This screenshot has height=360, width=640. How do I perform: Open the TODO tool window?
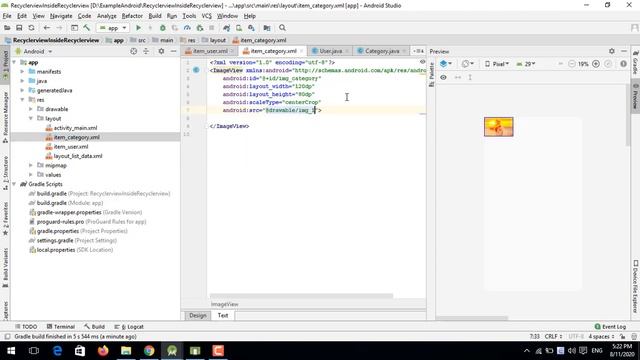pyautogui.click(x=26, y=327)
